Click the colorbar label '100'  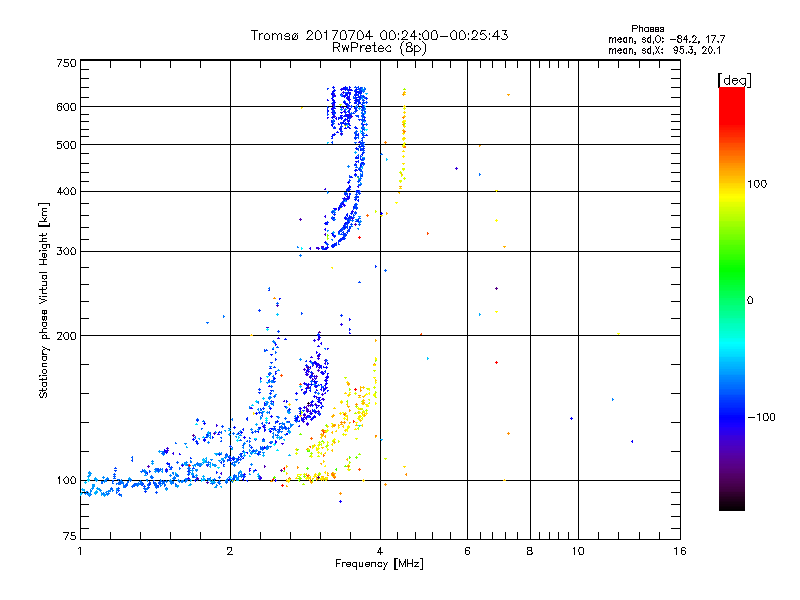point(757,184)
